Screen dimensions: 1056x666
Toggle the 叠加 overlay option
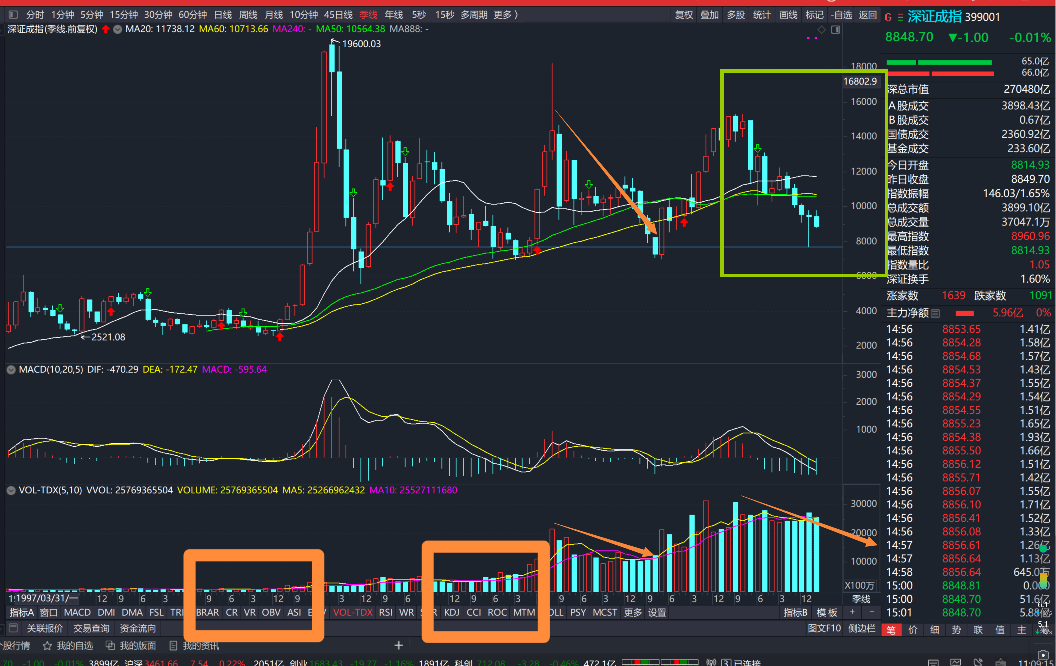(x=710, y=15)
